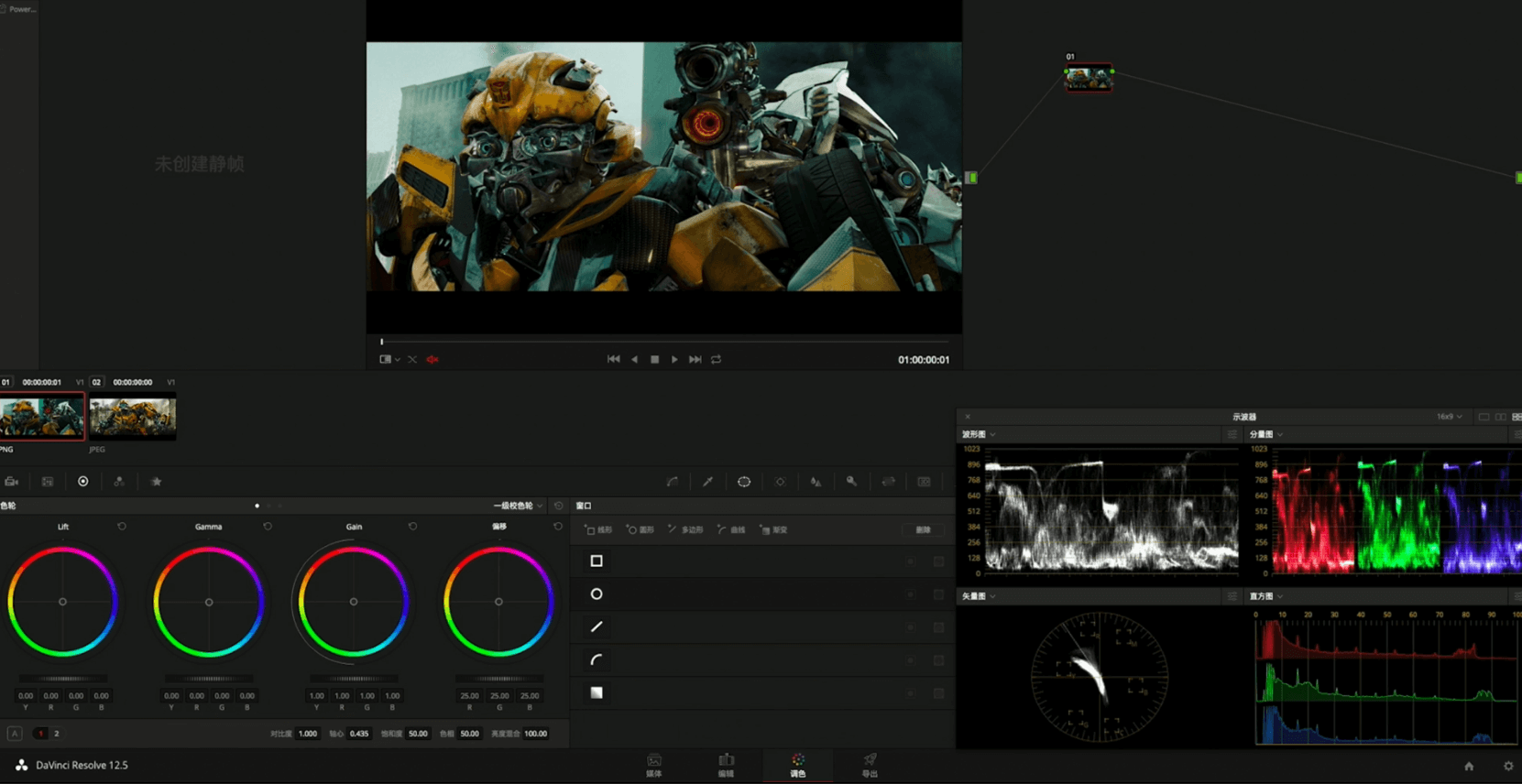Viewport: 1522px width, 784px height.
Task: Open the Blur palette
Action: click(816, 482)
